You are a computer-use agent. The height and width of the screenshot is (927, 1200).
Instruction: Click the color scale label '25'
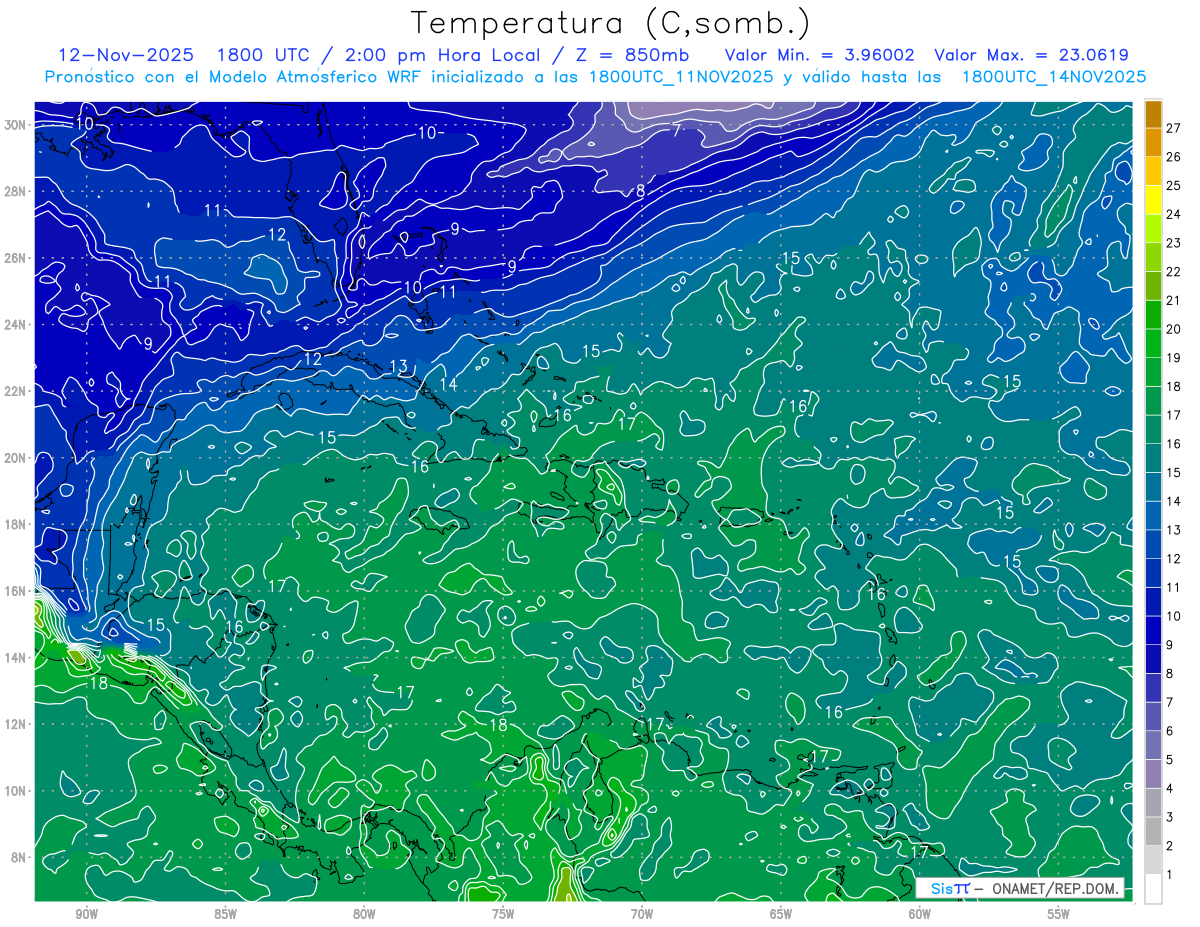tap(1174, 185)
